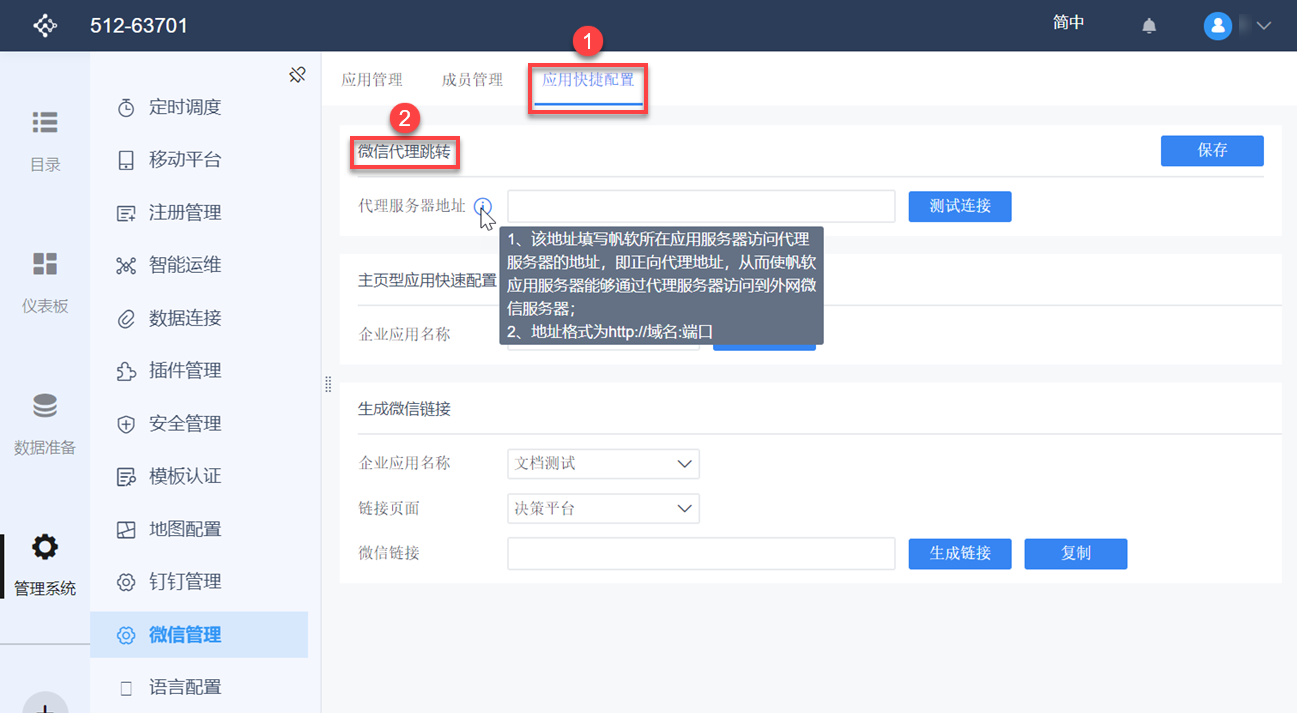Focus the 代理服务器地址 input field
The width and height of the screenshot is (1297, 713).
701,206
